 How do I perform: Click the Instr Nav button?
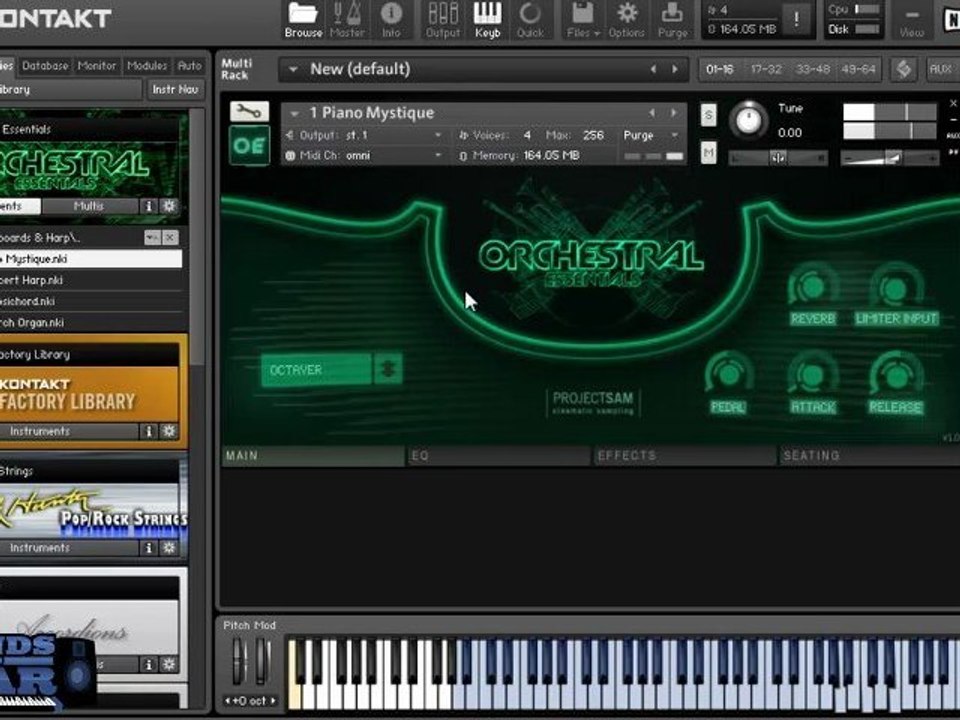[x=175, y=89]
